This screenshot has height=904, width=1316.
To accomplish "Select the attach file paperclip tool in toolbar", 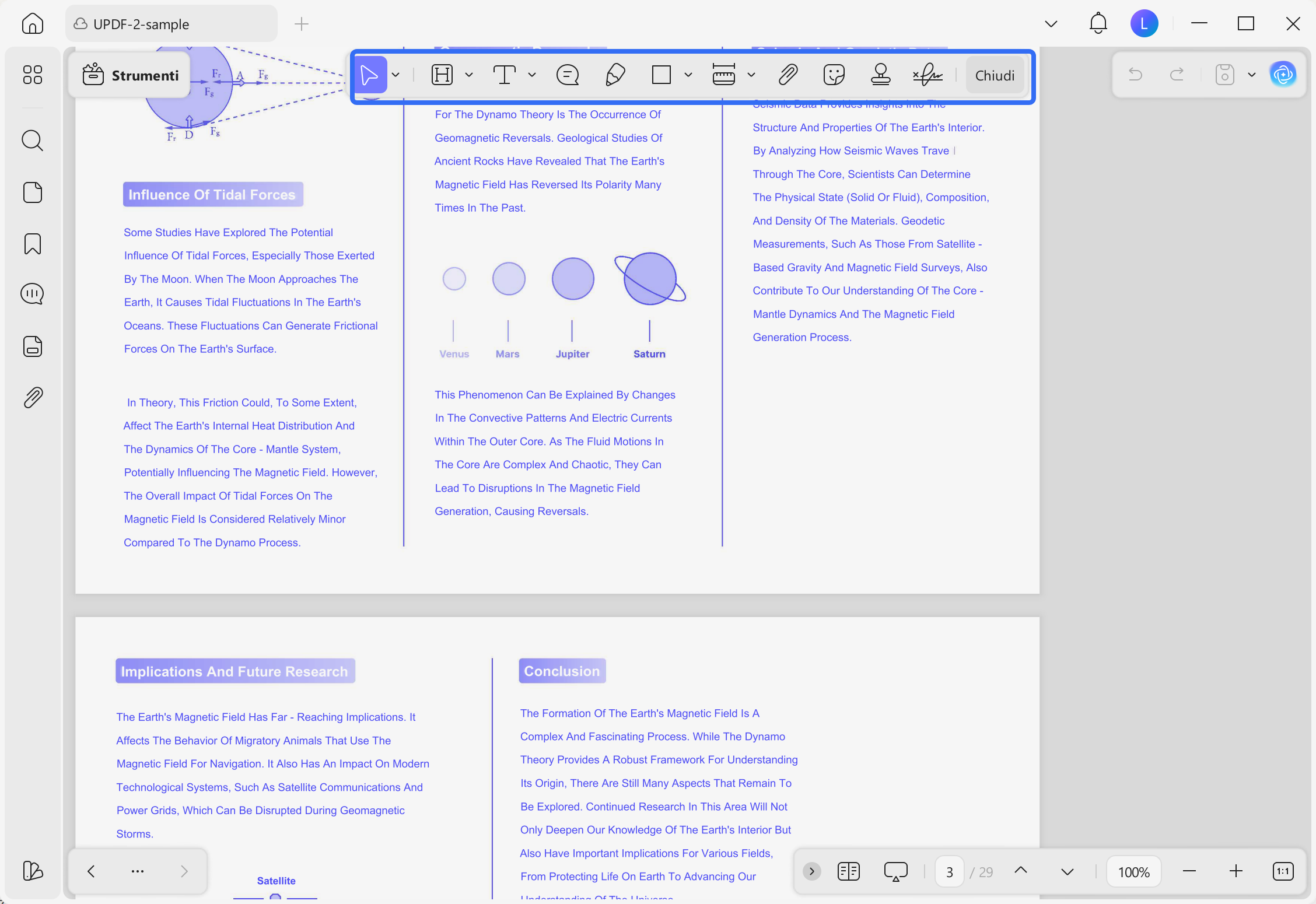I will click(x=788, y=75).
